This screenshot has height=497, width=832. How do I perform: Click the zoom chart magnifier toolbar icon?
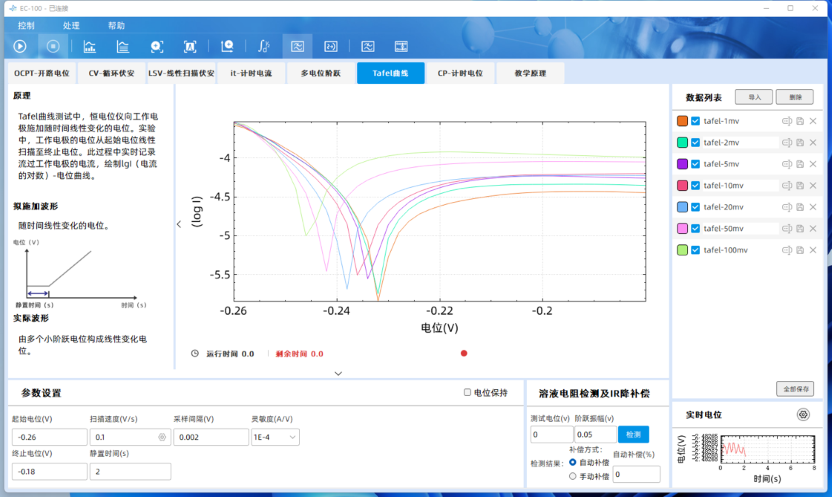click(227, 46)
